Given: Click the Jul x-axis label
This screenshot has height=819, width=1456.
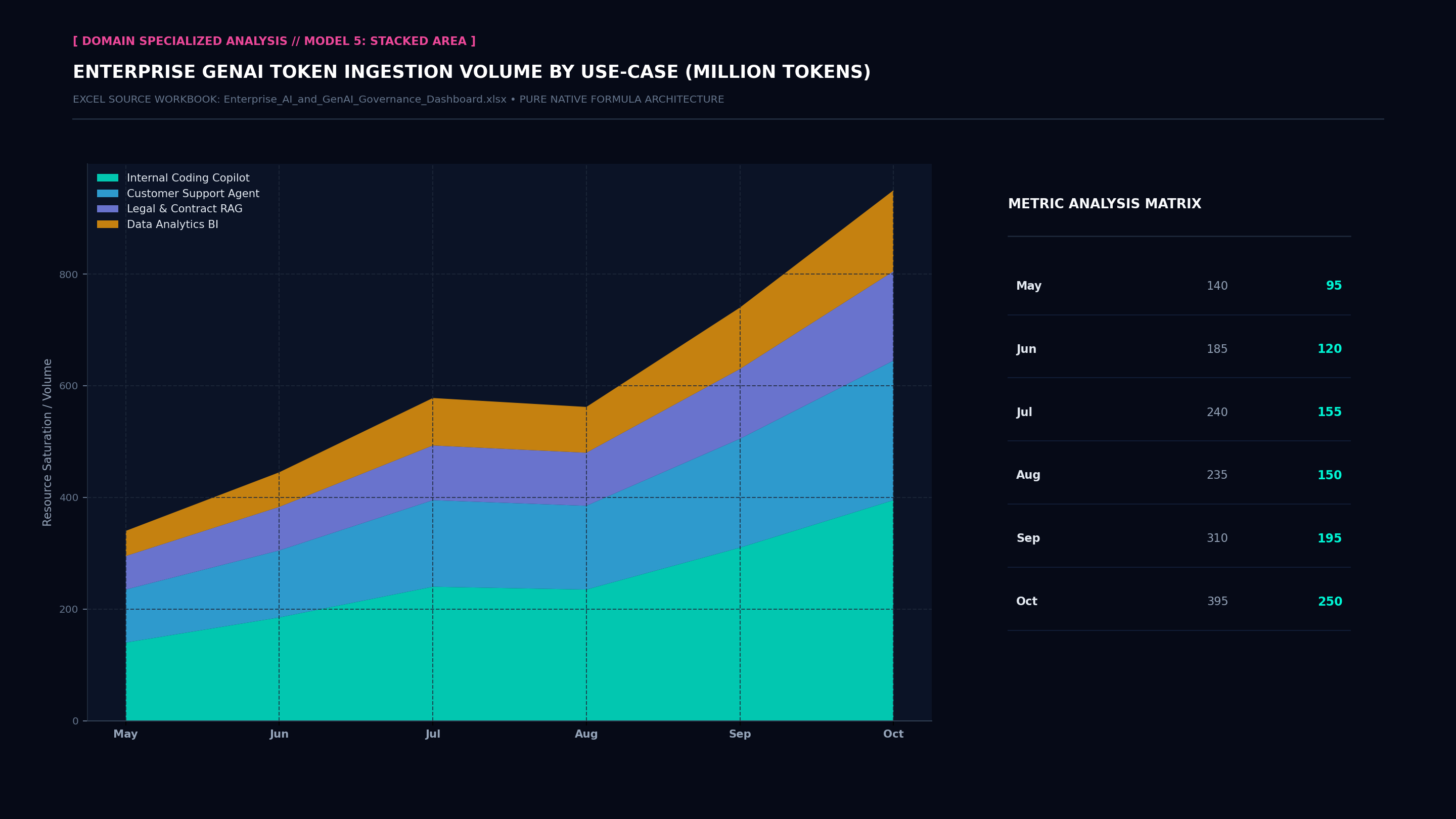Looking at the screenshot, I should click(x=432, y=734).
